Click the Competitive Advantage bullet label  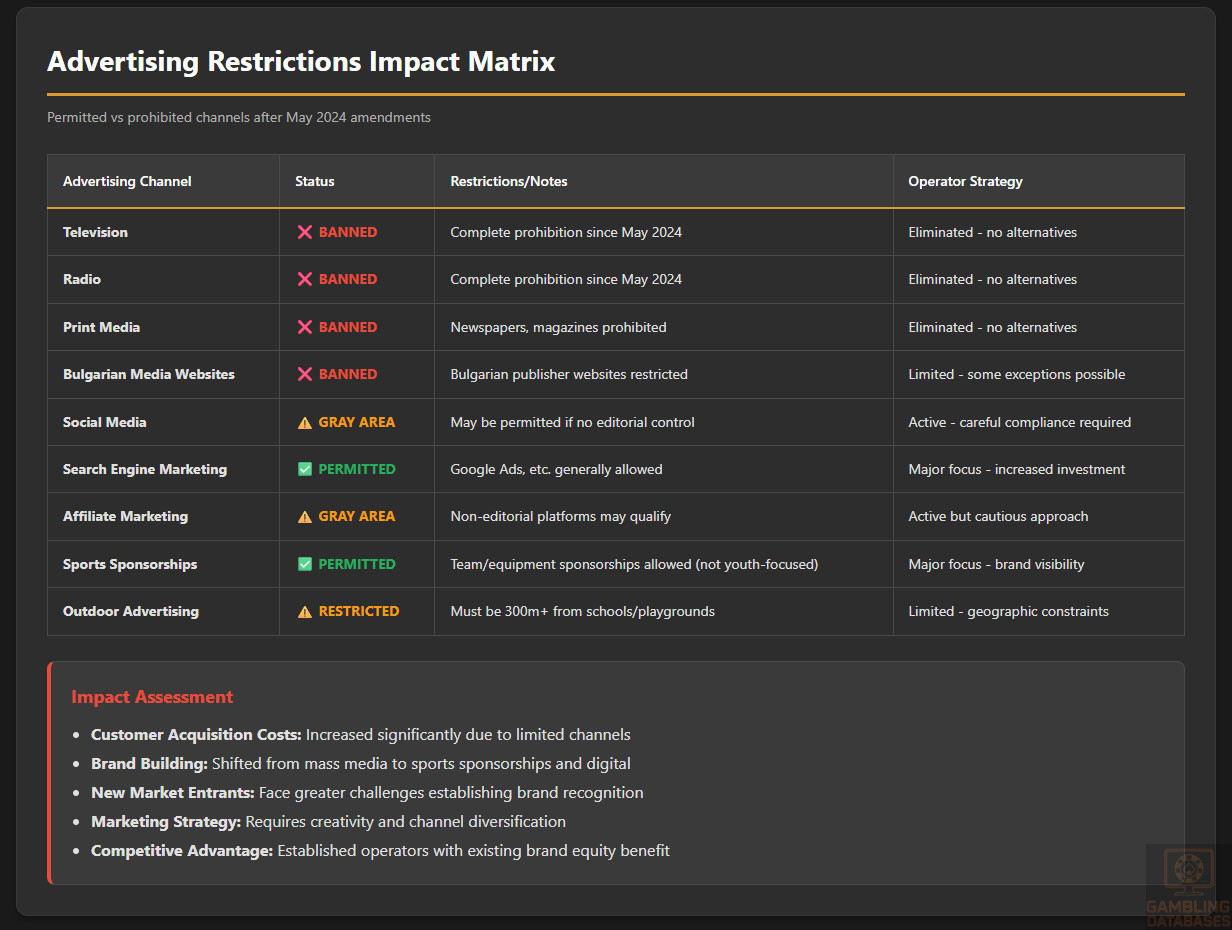(x=182, y=850)
